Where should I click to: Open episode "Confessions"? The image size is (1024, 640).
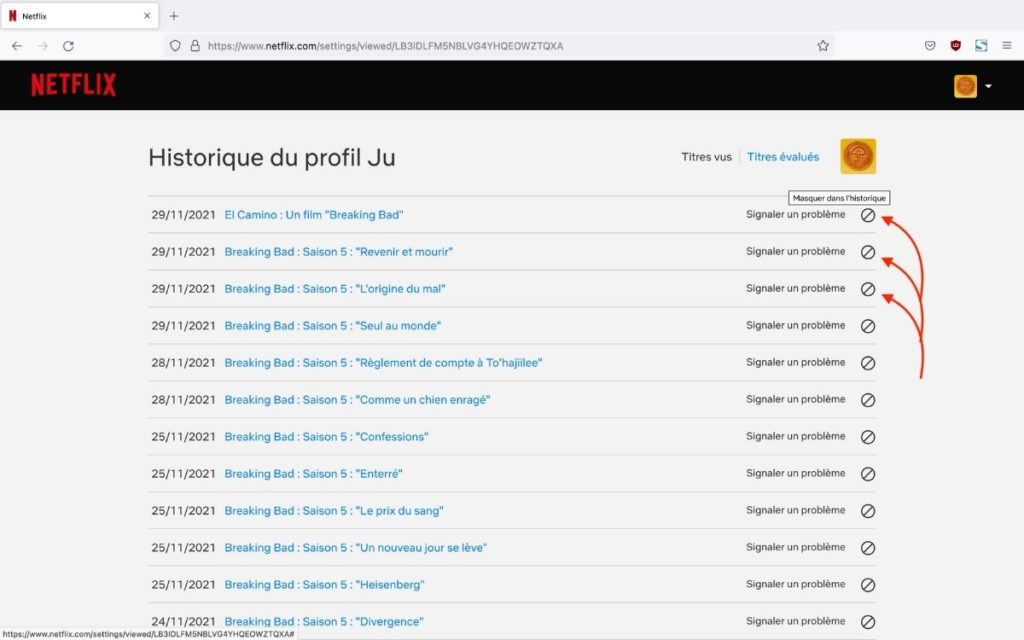click(327, 437)
